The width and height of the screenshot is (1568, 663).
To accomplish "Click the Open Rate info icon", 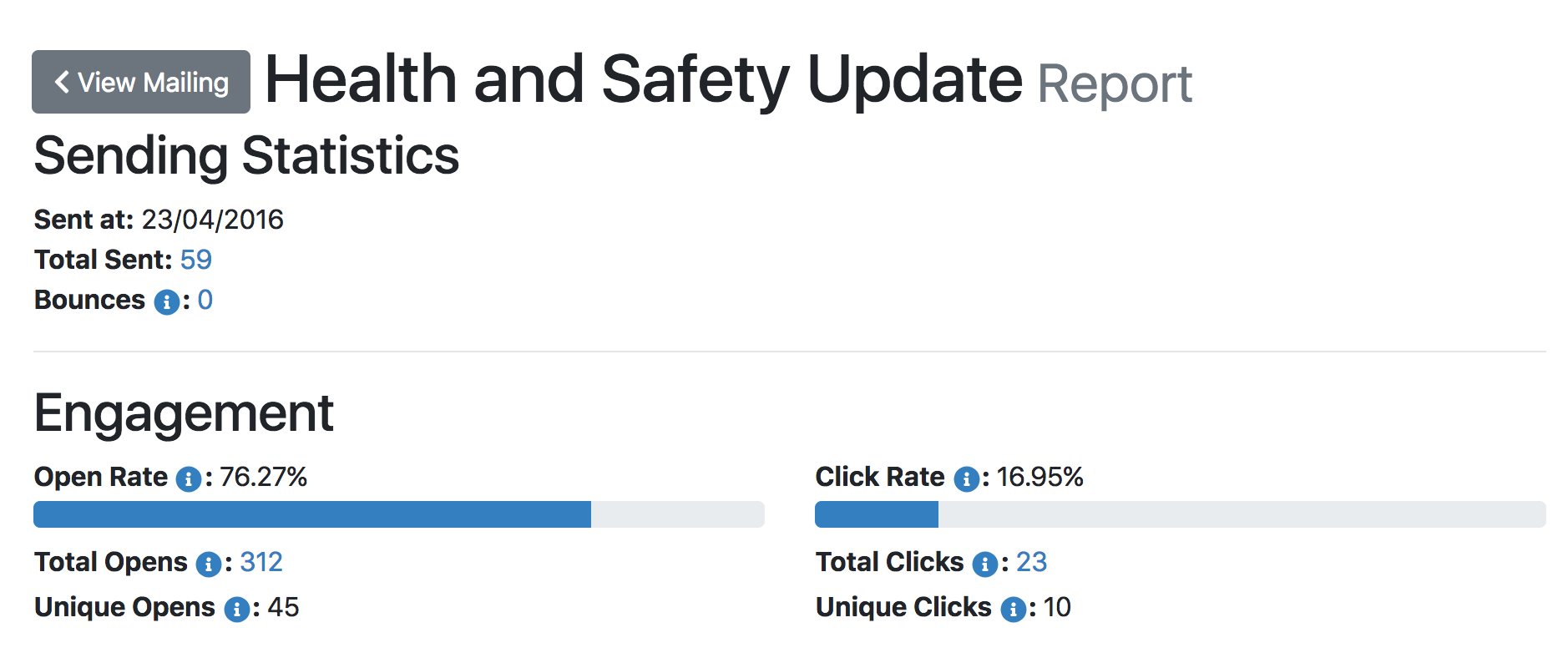I will (x=190, y=478).
